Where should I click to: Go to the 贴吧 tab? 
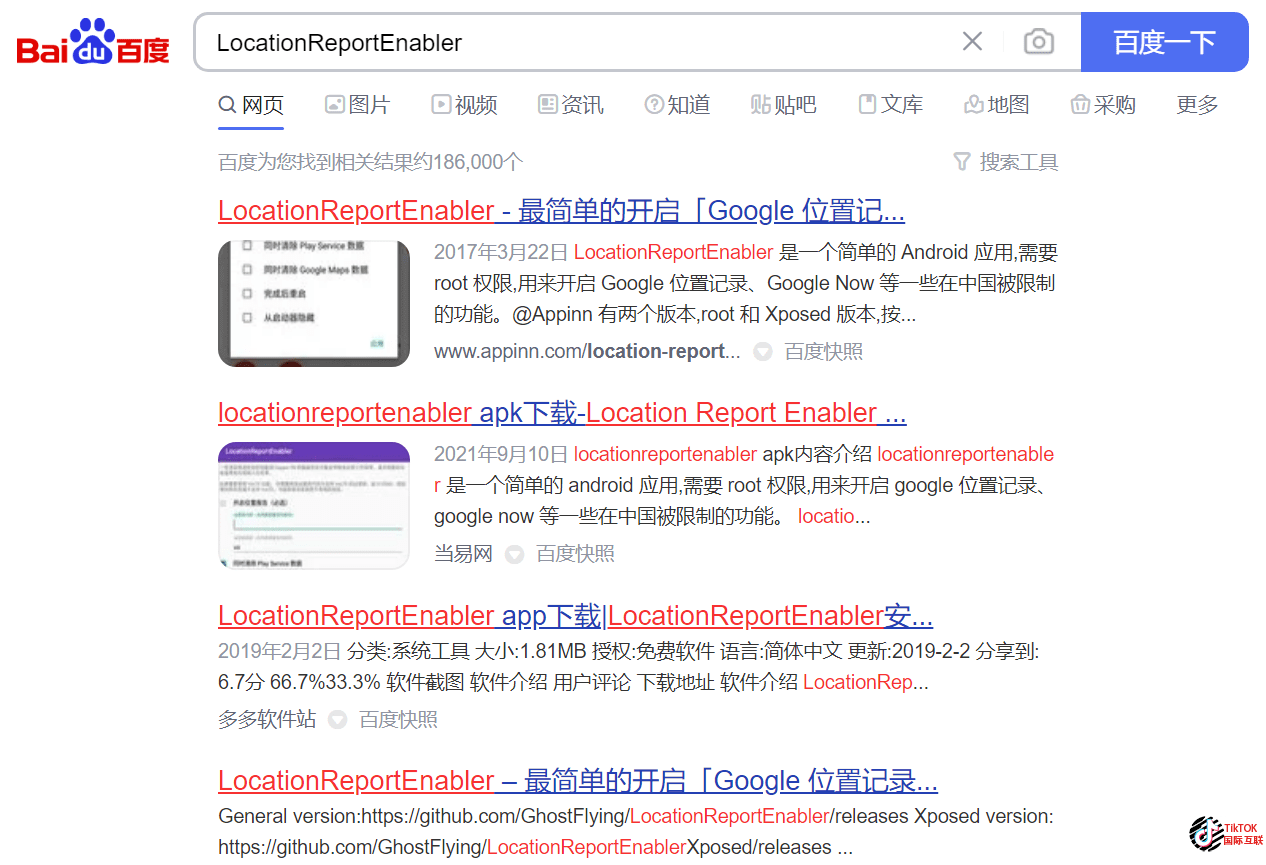coord(783,105)
